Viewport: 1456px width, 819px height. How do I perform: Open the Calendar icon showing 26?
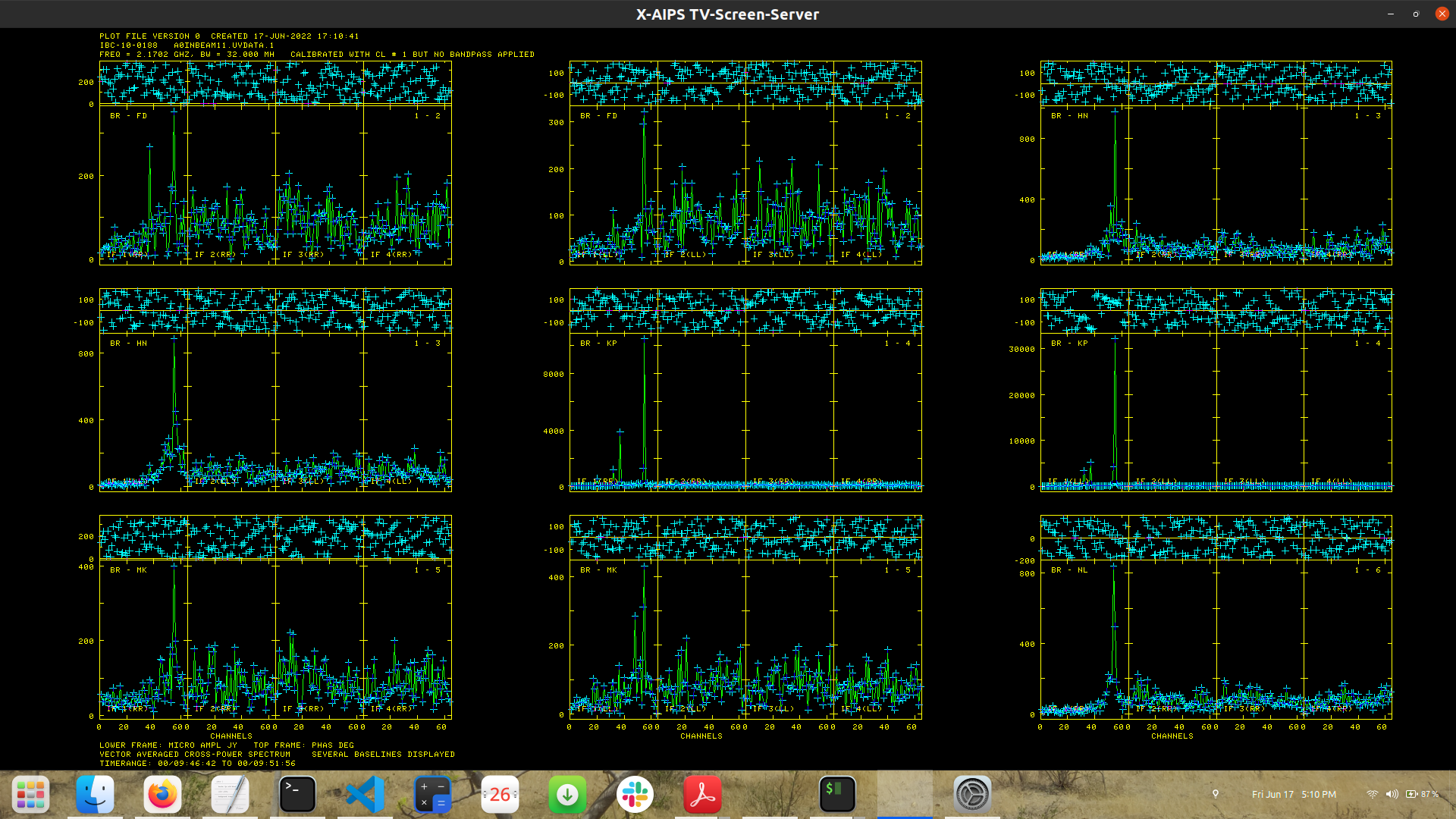click(x=500, y=794)
